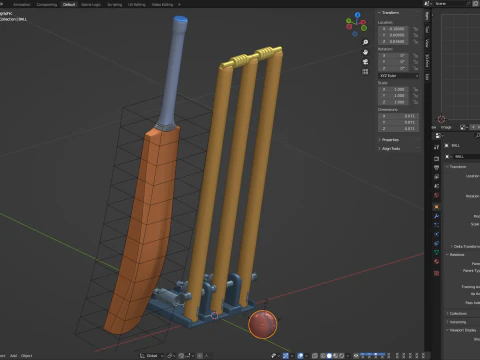The image size is (480, 360).
Task: Open the View Layer properties tab icon
Action: point(436,177)
